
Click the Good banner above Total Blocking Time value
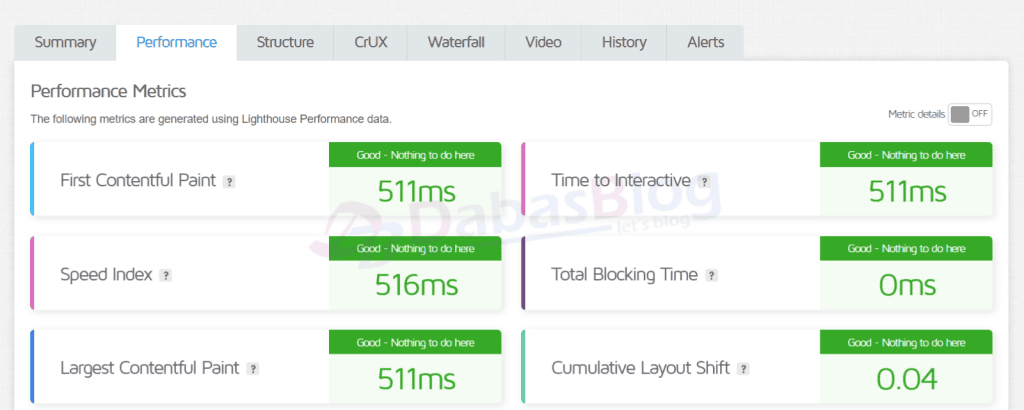click(906, 249)
